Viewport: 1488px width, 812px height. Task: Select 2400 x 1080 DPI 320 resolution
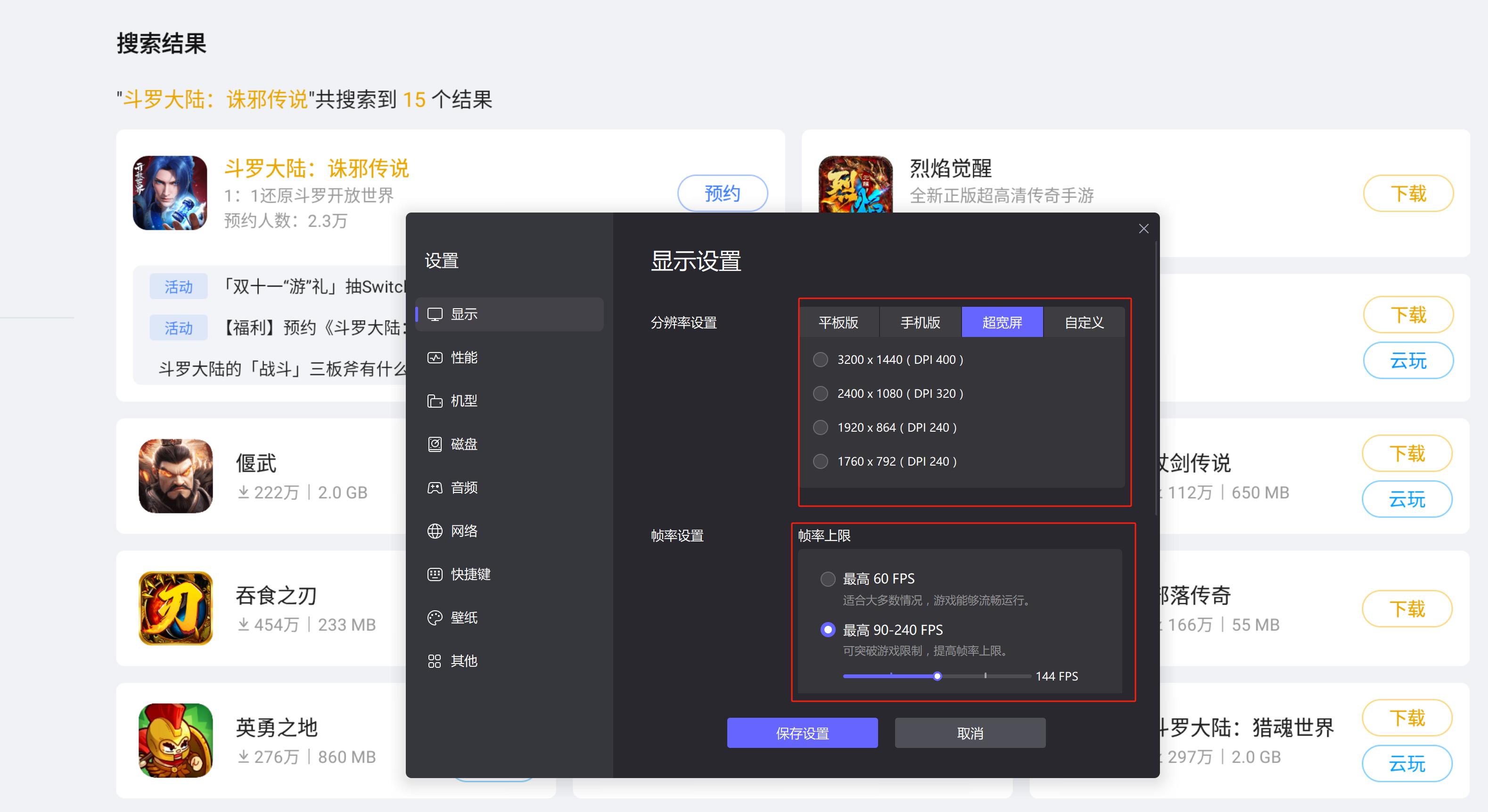point(820,394)
